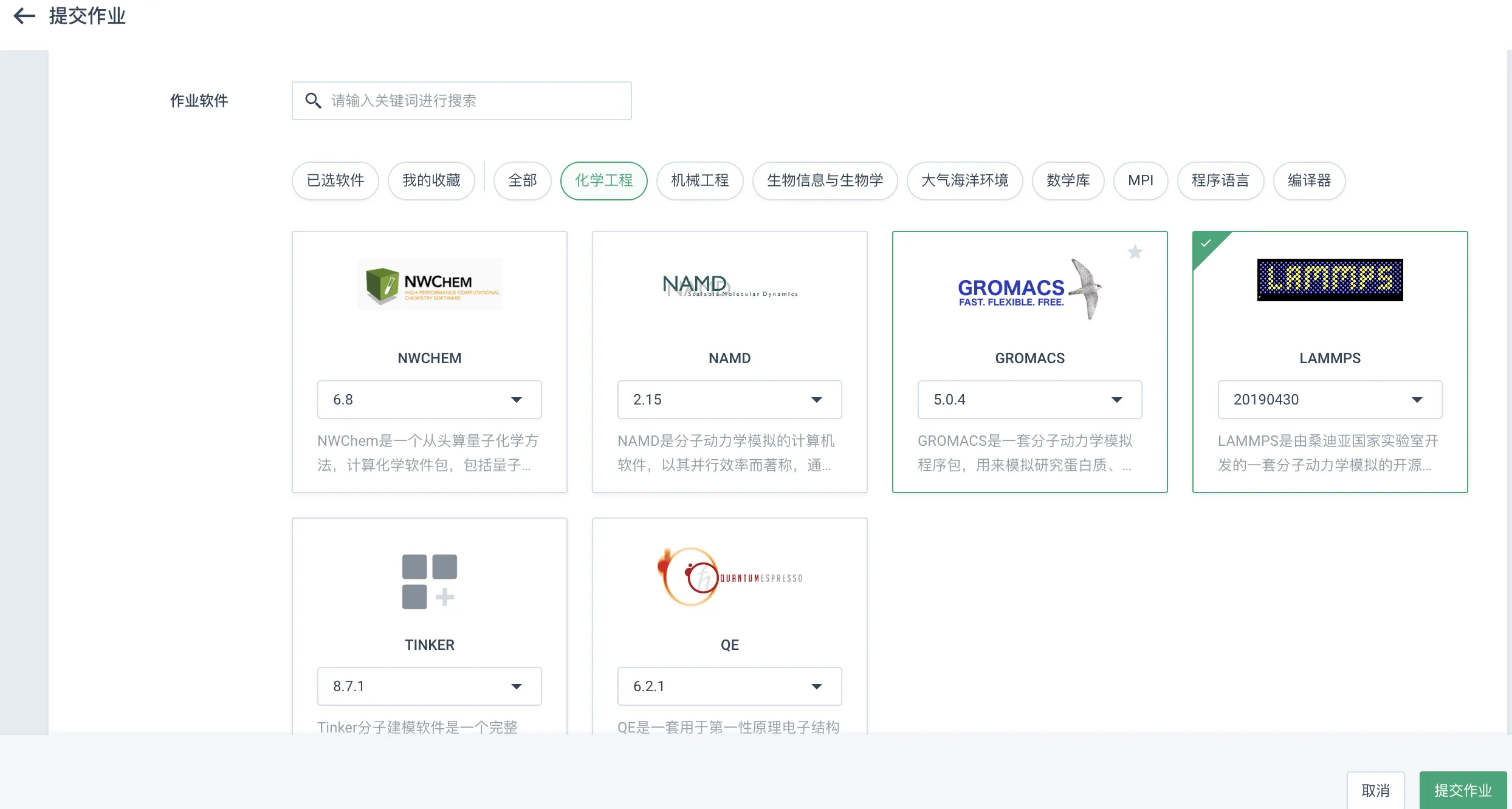Click the back arrow next to 提交作业
Viewport: 1512px width, 809px height.
tap(24, 16)
